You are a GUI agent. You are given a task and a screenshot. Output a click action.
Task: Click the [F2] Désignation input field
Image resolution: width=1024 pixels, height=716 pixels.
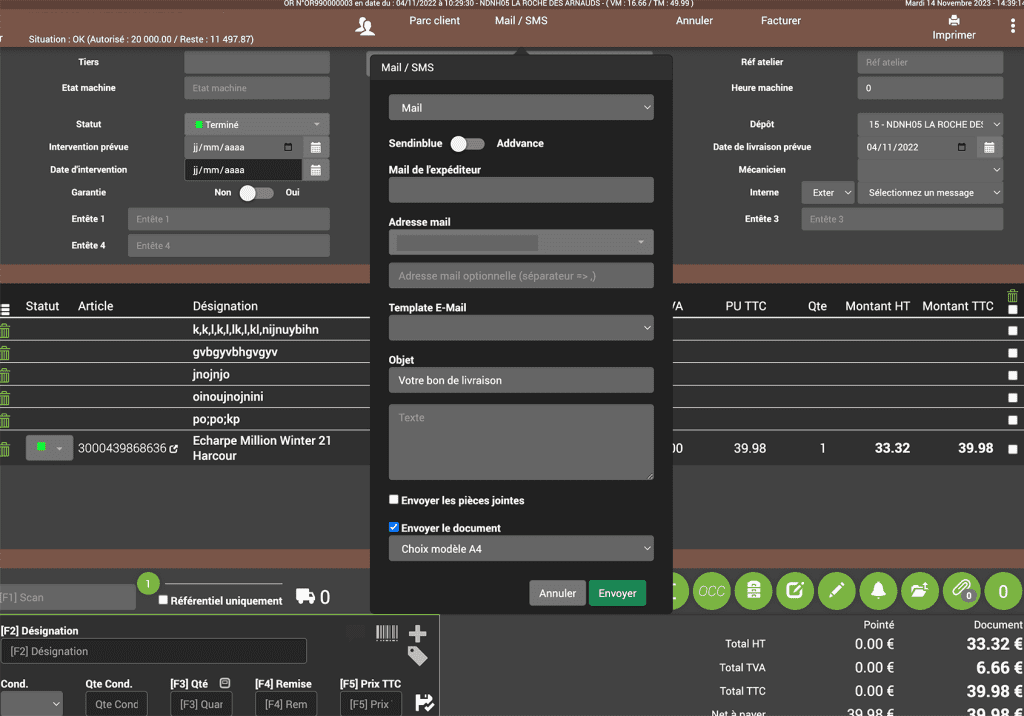154,651
